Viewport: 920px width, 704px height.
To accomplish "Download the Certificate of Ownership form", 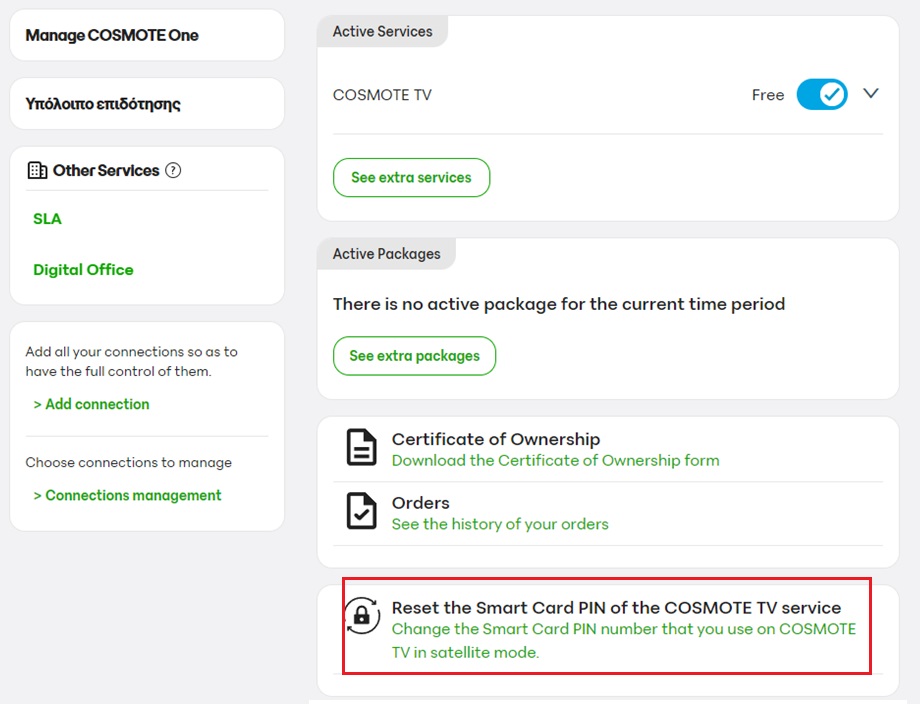I will 555,461.
